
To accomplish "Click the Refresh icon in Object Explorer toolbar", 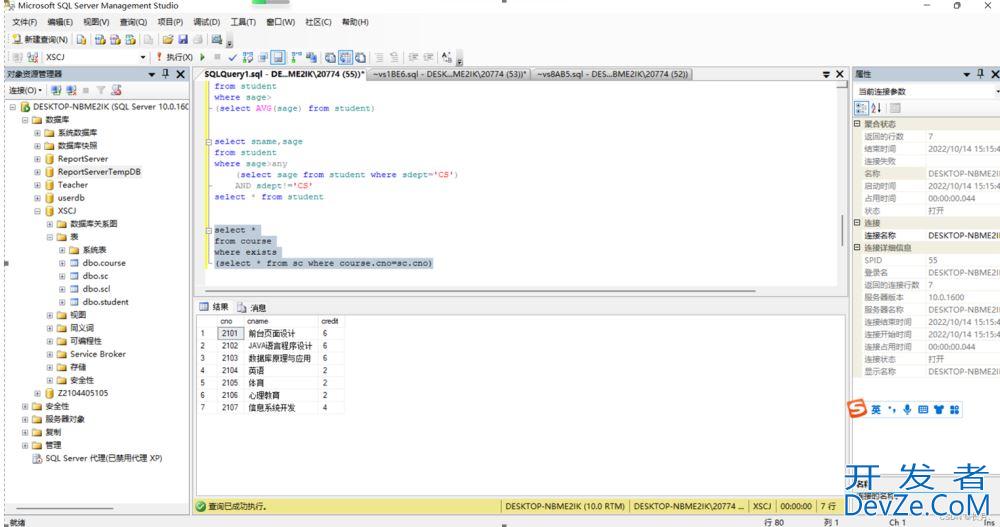I will 116,91.
